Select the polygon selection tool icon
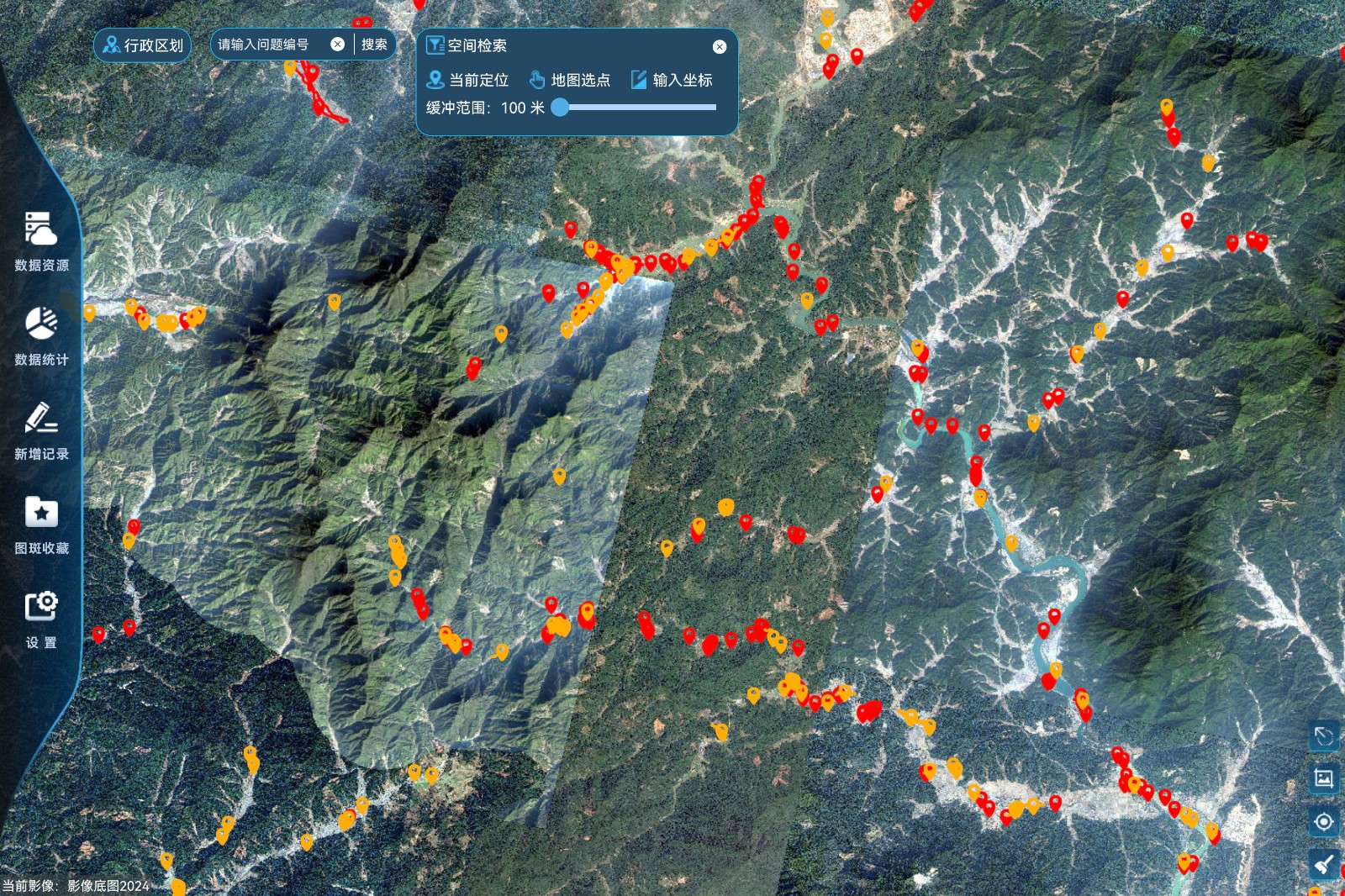 1323,737
